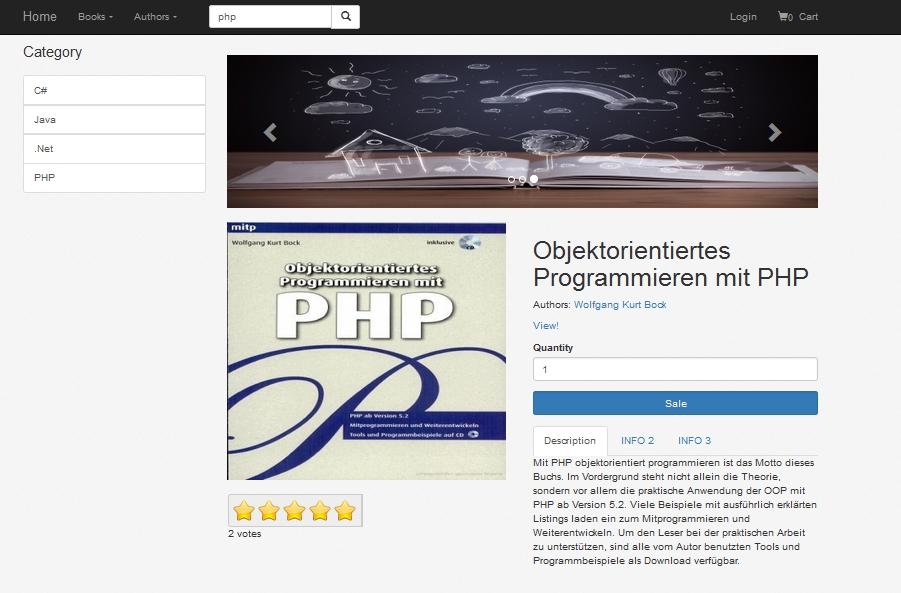Viewport: 901px width, 593px height.
Task: Select the third carousel indicator dot
Action: point(534,179)
